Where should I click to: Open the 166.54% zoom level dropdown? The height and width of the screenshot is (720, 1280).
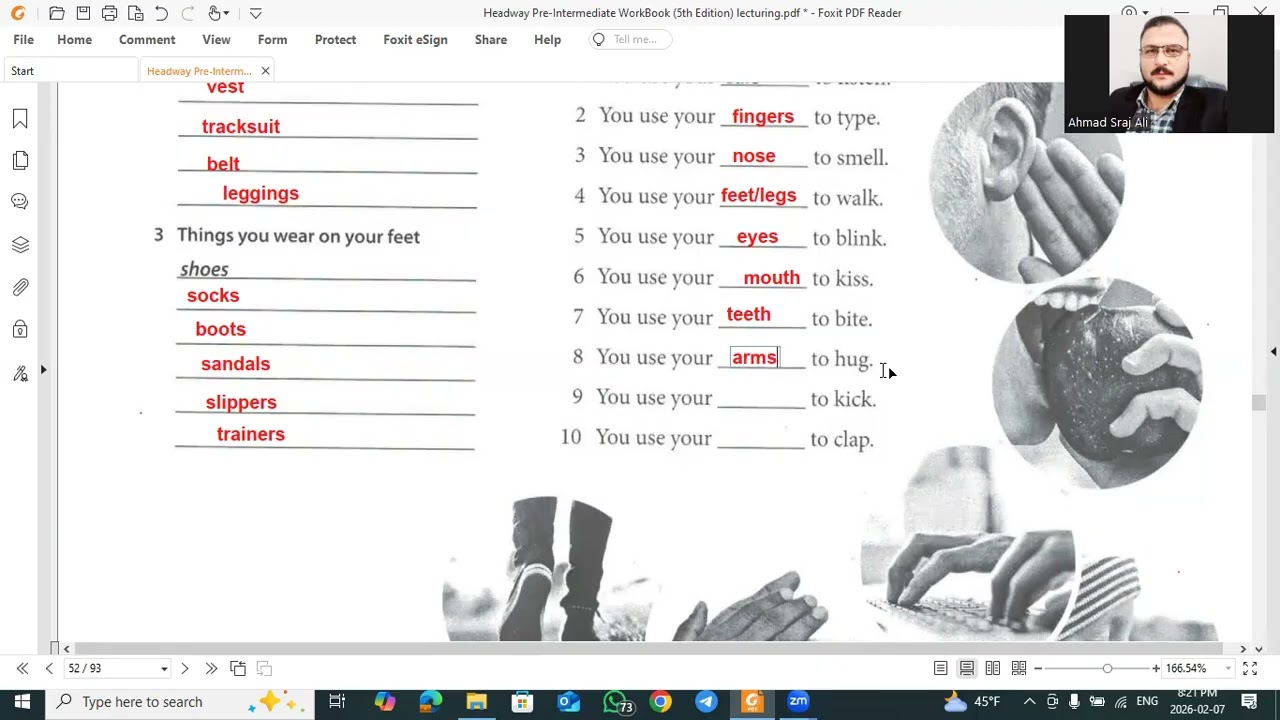coord(1229,668)
